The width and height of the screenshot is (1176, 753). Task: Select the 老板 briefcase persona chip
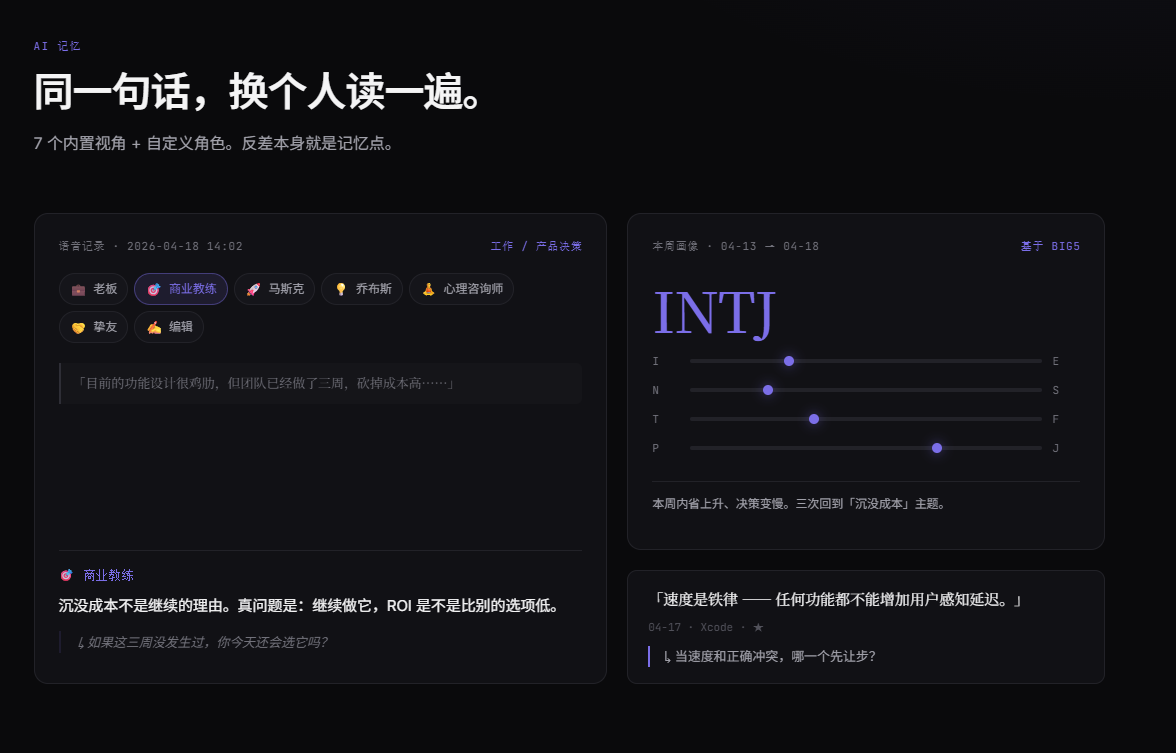coord(94,290)
